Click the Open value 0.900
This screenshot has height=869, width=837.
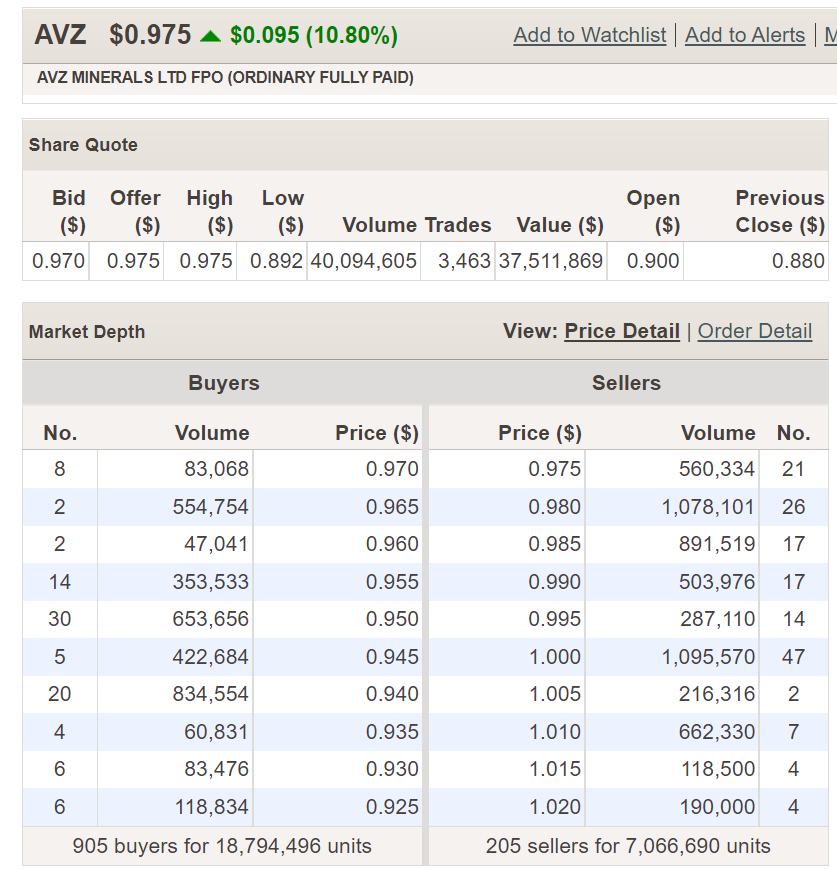(653, 261)
